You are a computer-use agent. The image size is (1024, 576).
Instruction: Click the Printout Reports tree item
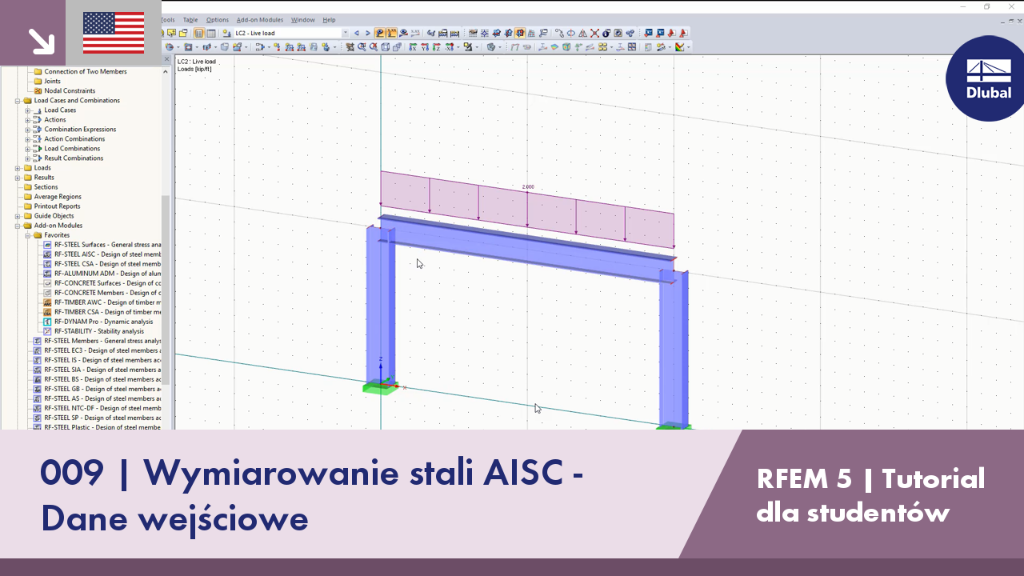tap(57, 206)
